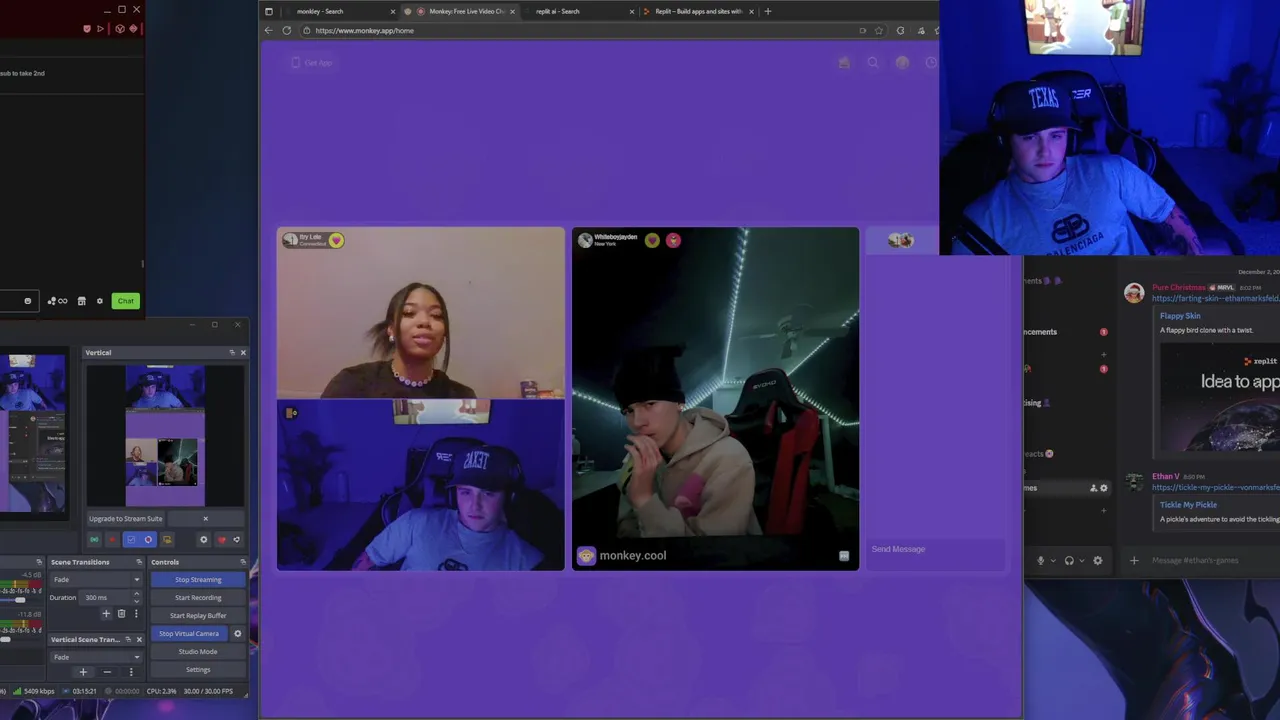Screen dimensions: 1280x720
Task: Click Upgrade to Stream Suite
Action: [125, 518]
